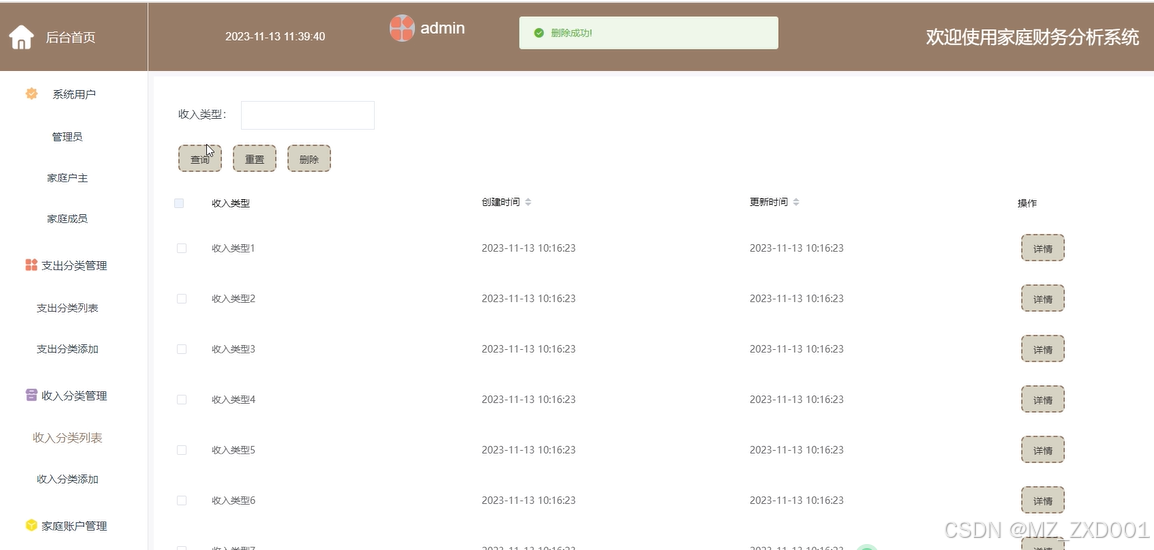
Task: Click the yellow cube icon beside 家庭账户管理
Action: coord(31,526)
